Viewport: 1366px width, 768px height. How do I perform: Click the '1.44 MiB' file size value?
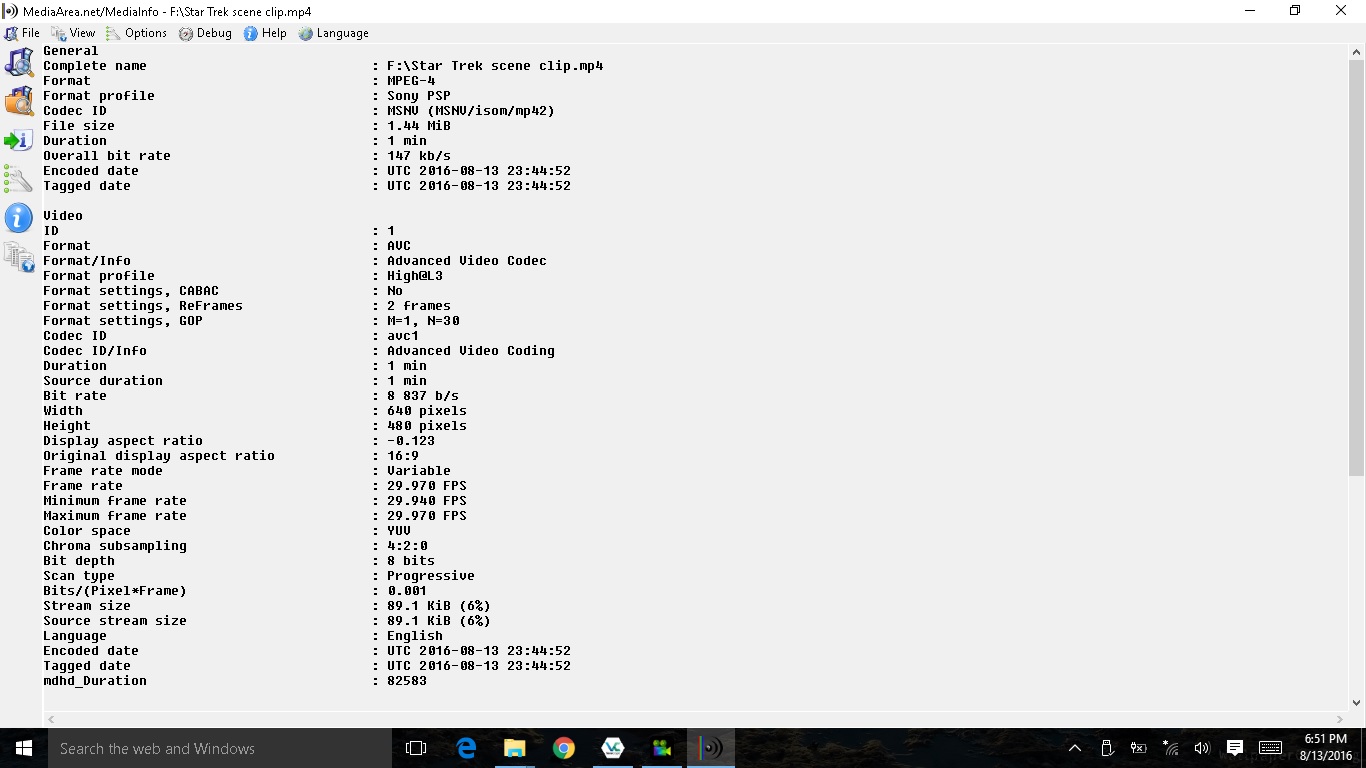419,126
